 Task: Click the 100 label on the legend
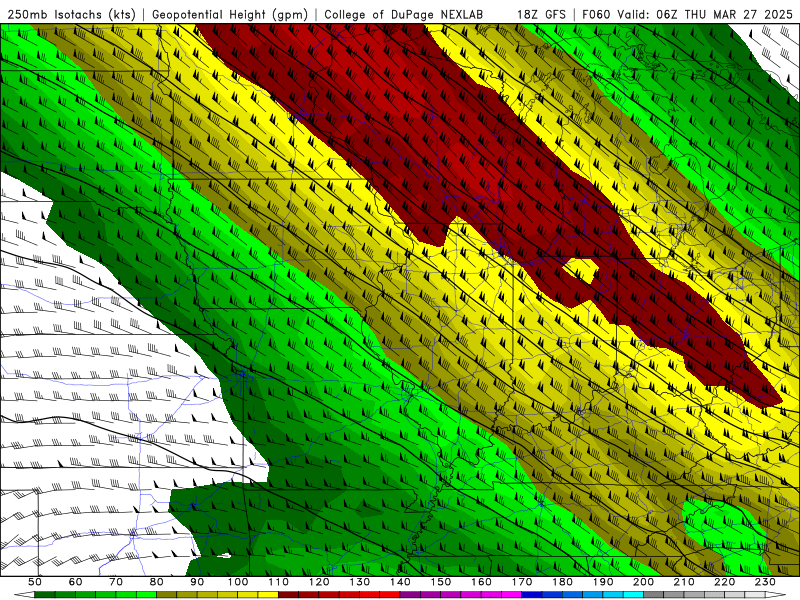point(238,582)
